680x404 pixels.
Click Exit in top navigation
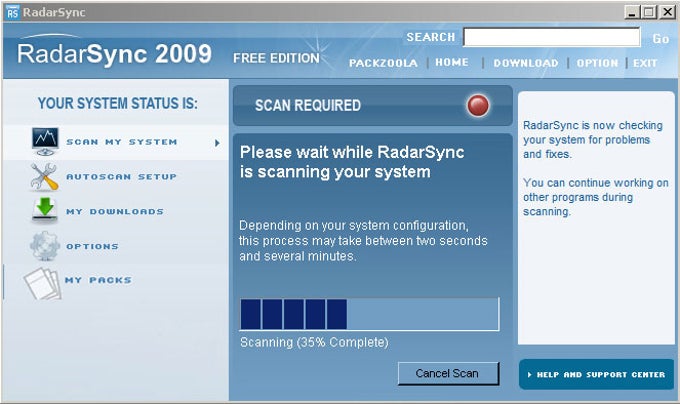coord(645,63)
